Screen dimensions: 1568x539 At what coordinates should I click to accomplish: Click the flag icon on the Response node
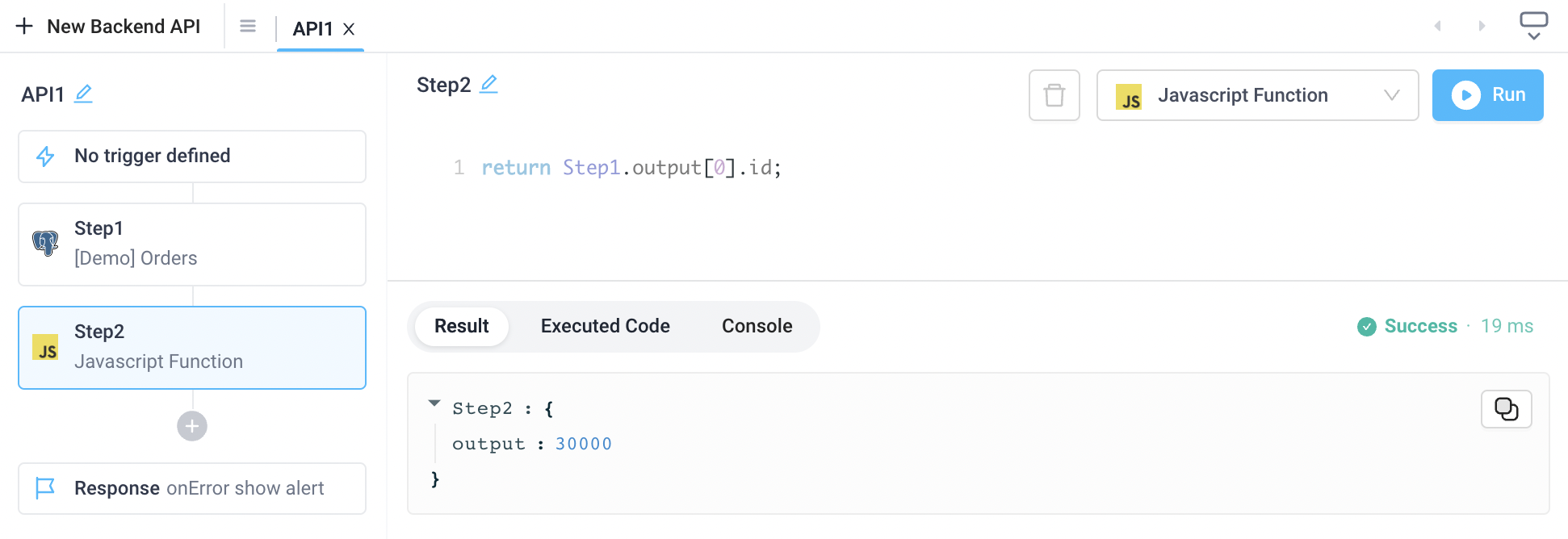46,488
